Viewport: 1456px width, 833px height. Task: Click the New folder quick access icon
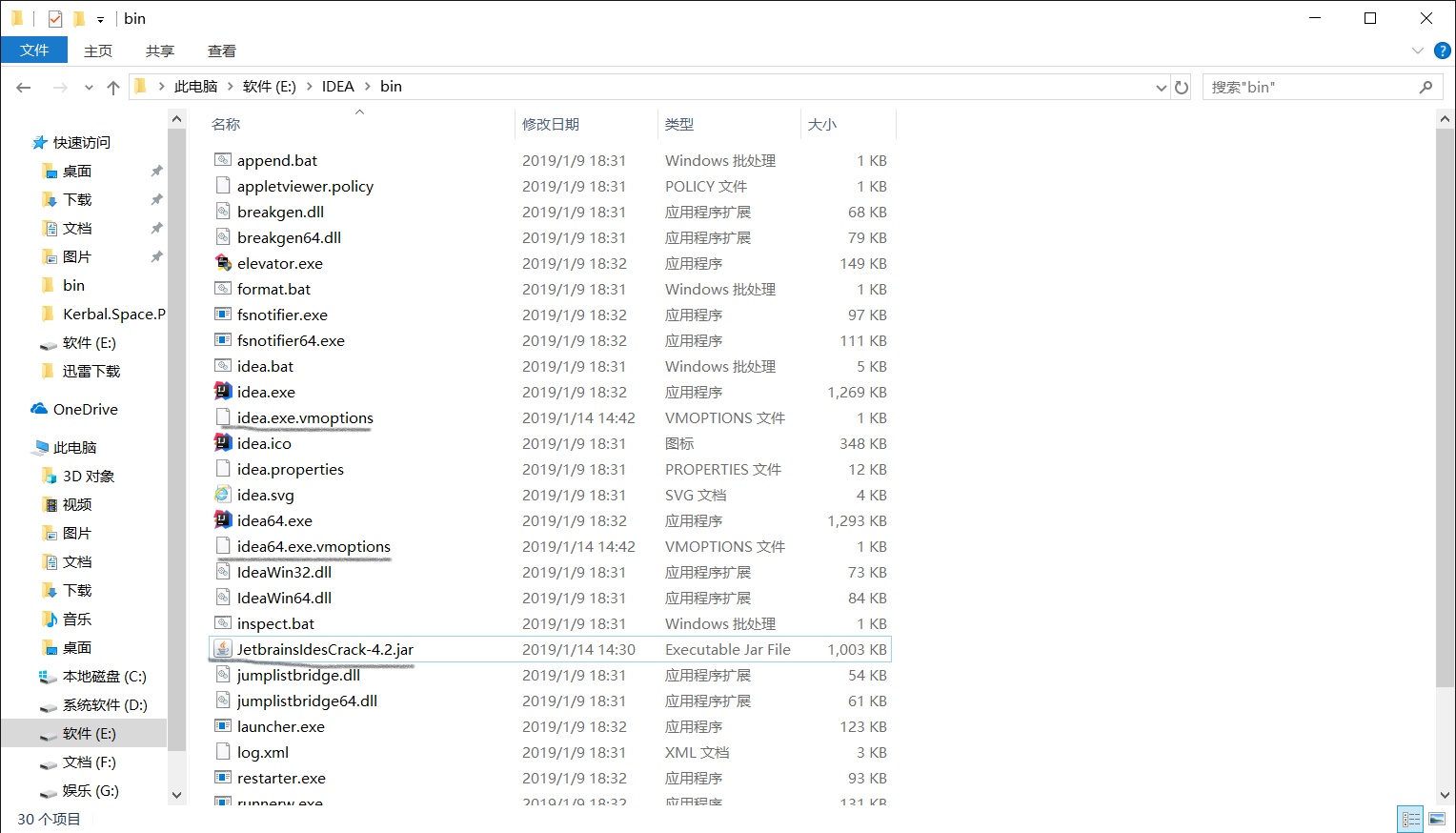click(79, 18)
